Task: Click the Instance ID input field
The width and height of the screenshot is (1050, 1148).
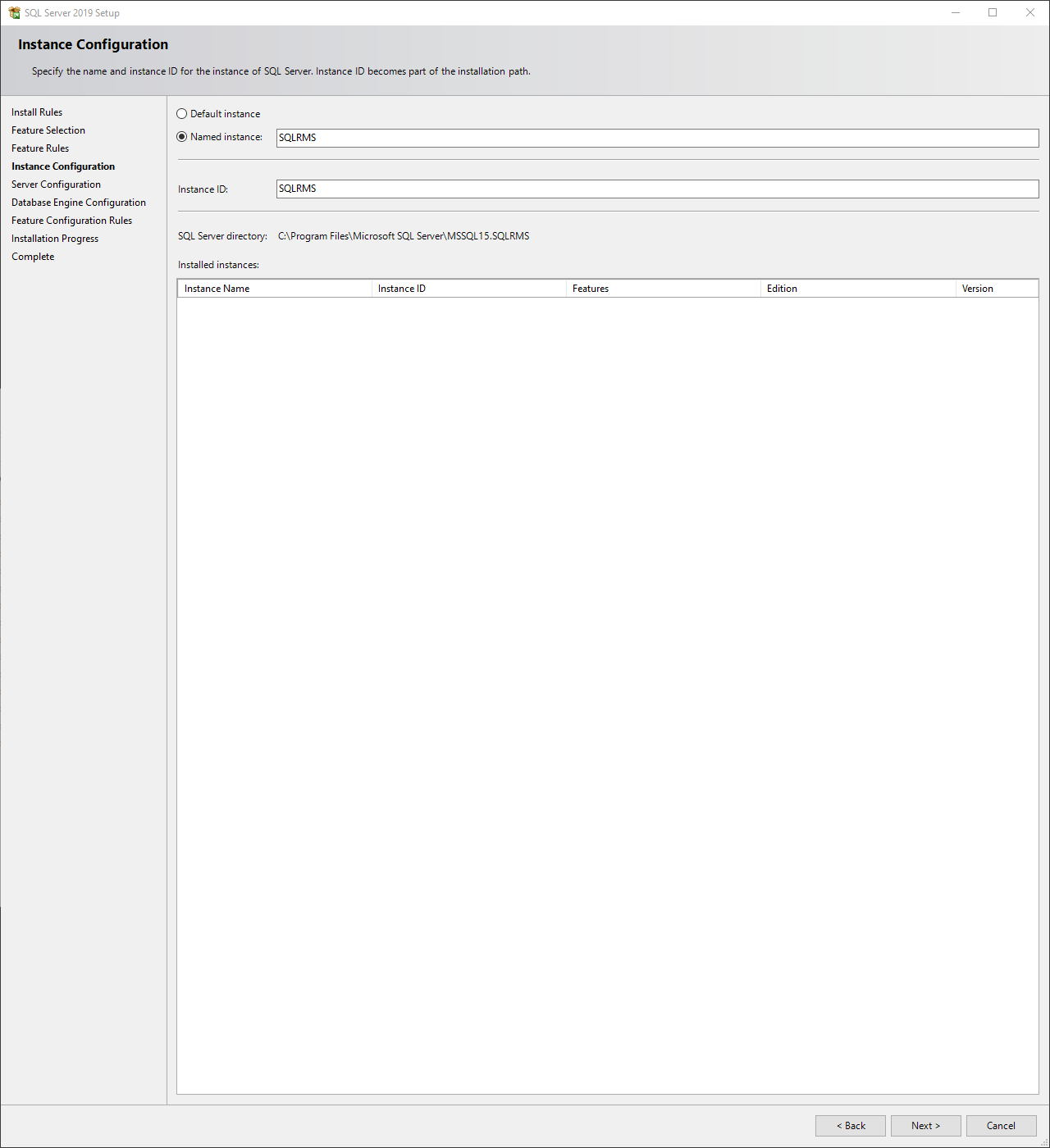Action: 657,189
